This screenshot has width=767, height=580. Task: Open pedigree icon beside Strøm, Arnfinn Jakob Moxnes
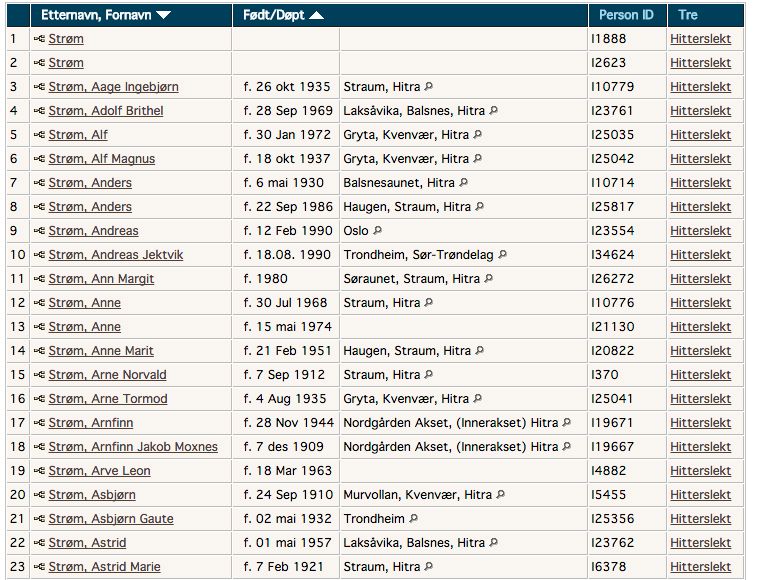39,446
